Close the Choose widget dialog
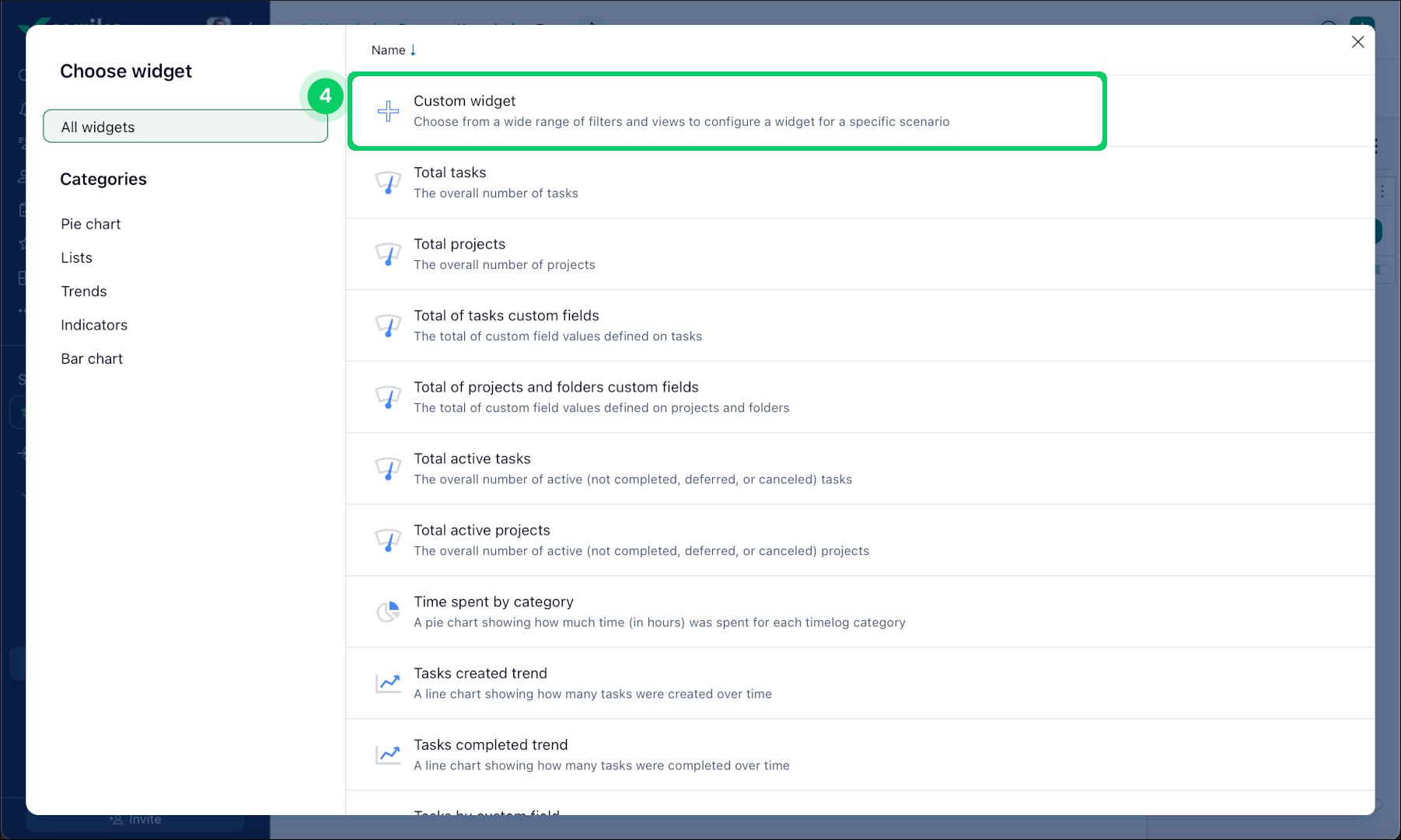This screenshot has width=1401, height=840. coord(1357,42)
